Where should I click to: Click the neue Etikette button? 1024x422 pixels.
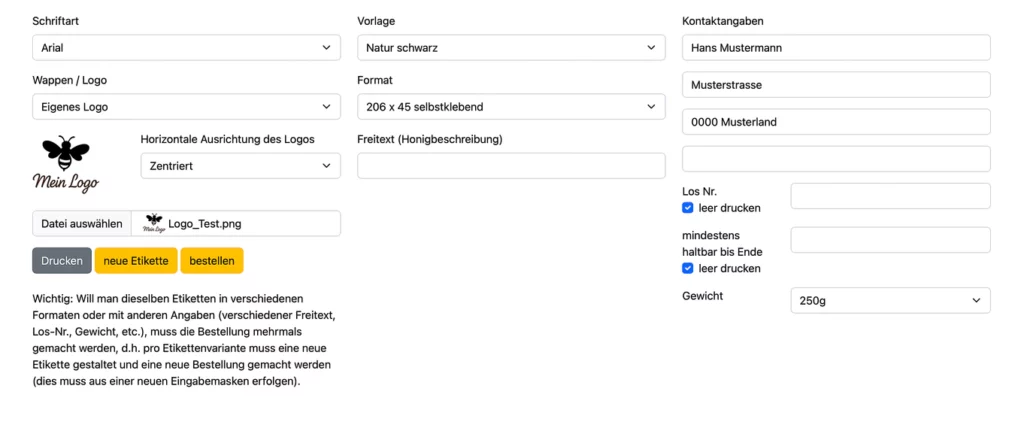tap(136, 261)
